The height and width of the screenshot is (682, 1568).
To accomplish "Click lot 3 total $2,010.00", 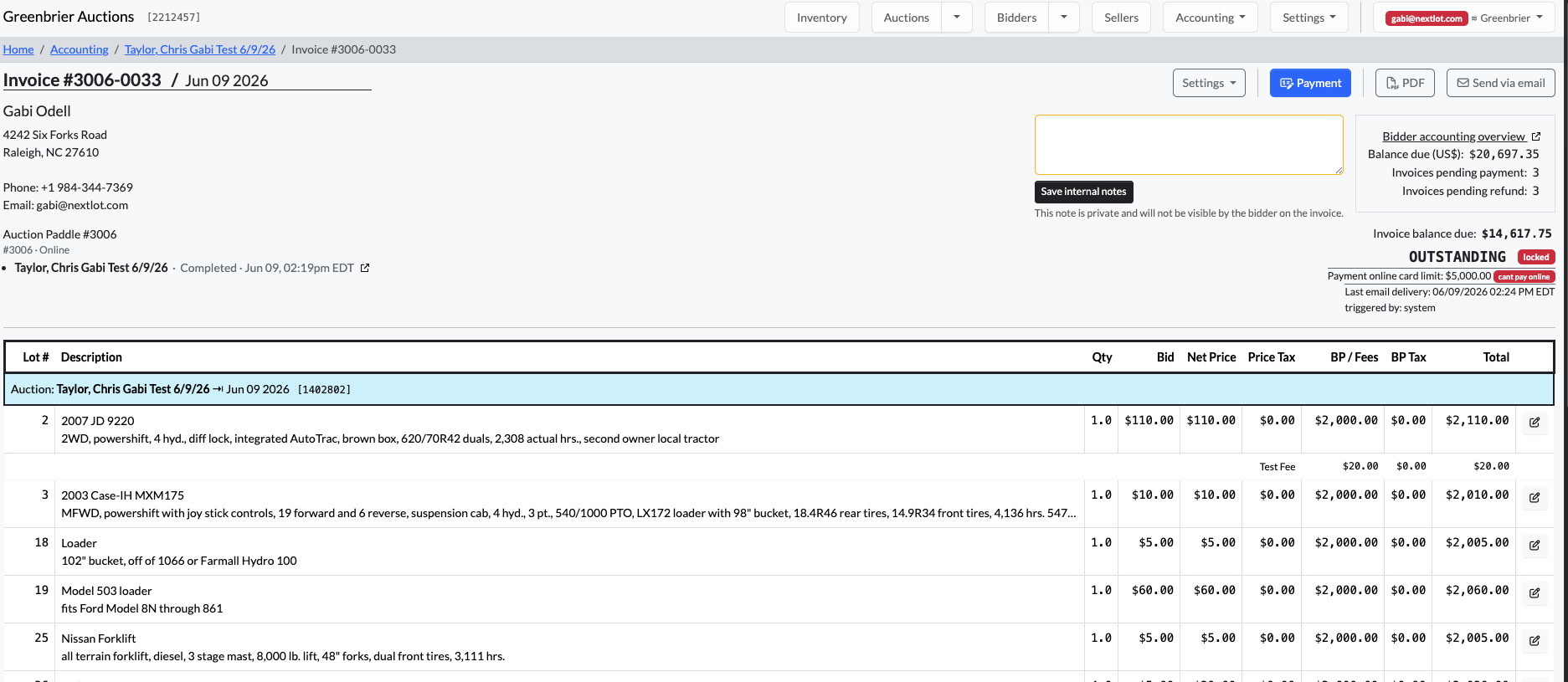I will pos(1477,495).
